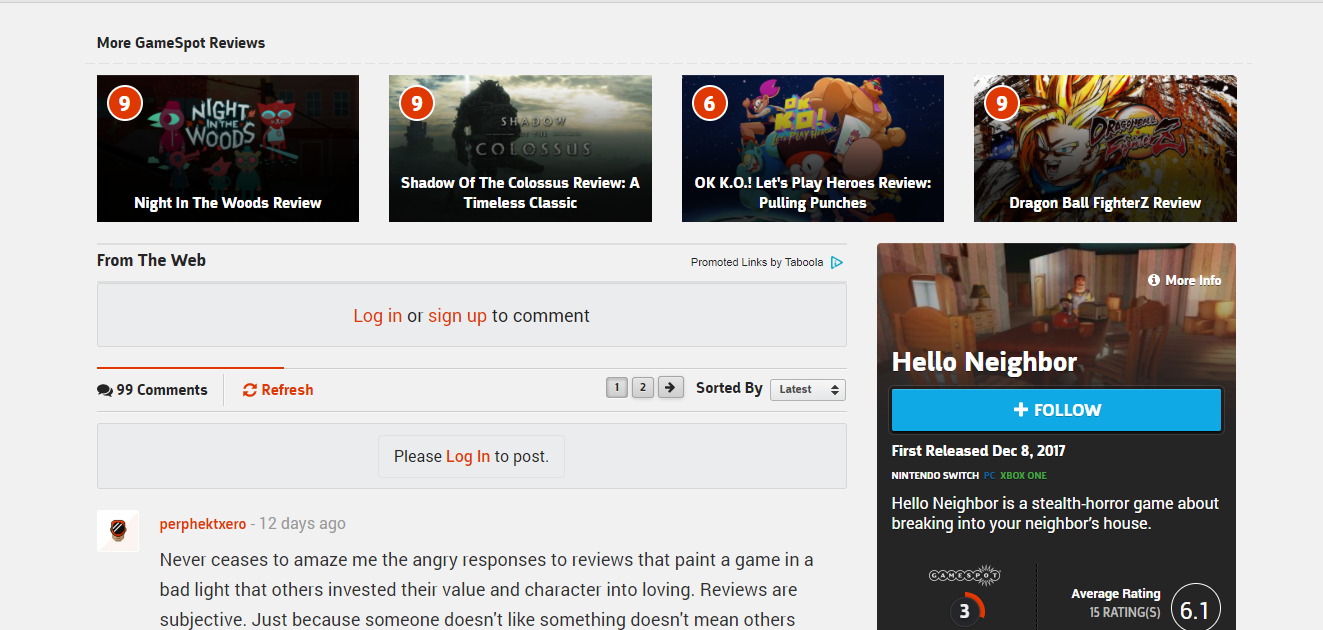Click the speech bubble comments icon
1323x630 pixels.
pyautogui.click(x=105, y=390)
